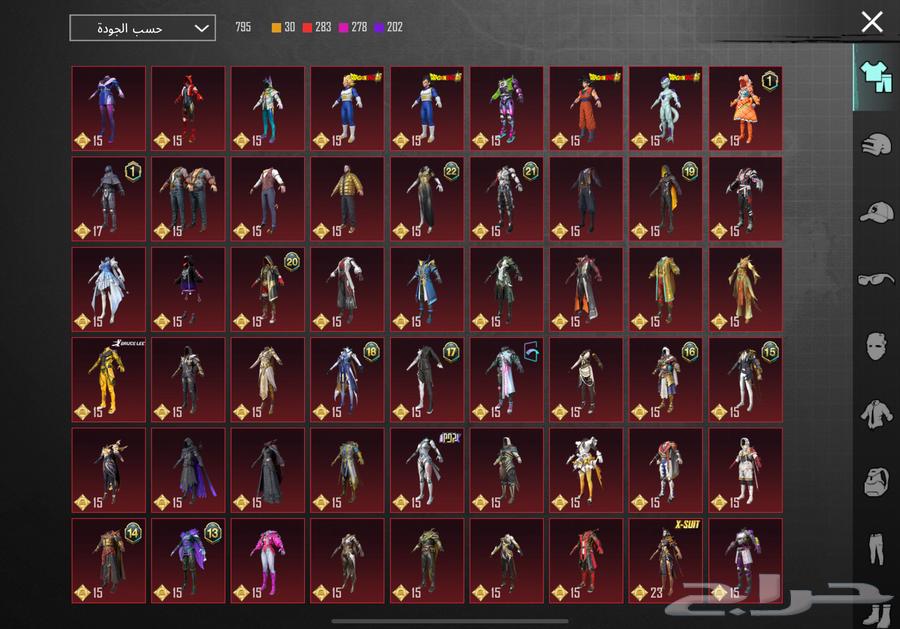Tap the number 17 badge on black outfit
This screenshot has height=629, width=900.
[451, 352]
